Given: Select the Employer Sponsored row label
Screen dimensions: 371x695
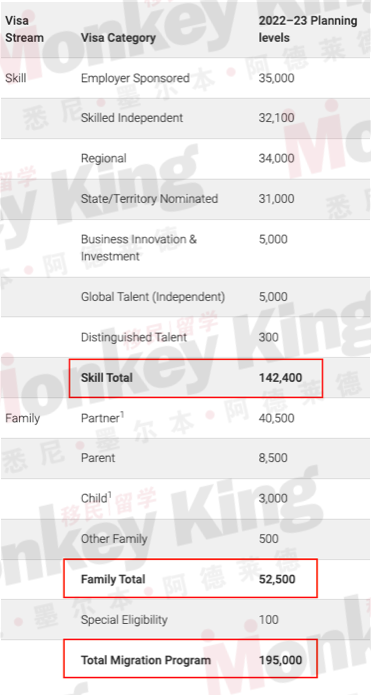Looking at the screenshot, I should [x=135, y=78].
